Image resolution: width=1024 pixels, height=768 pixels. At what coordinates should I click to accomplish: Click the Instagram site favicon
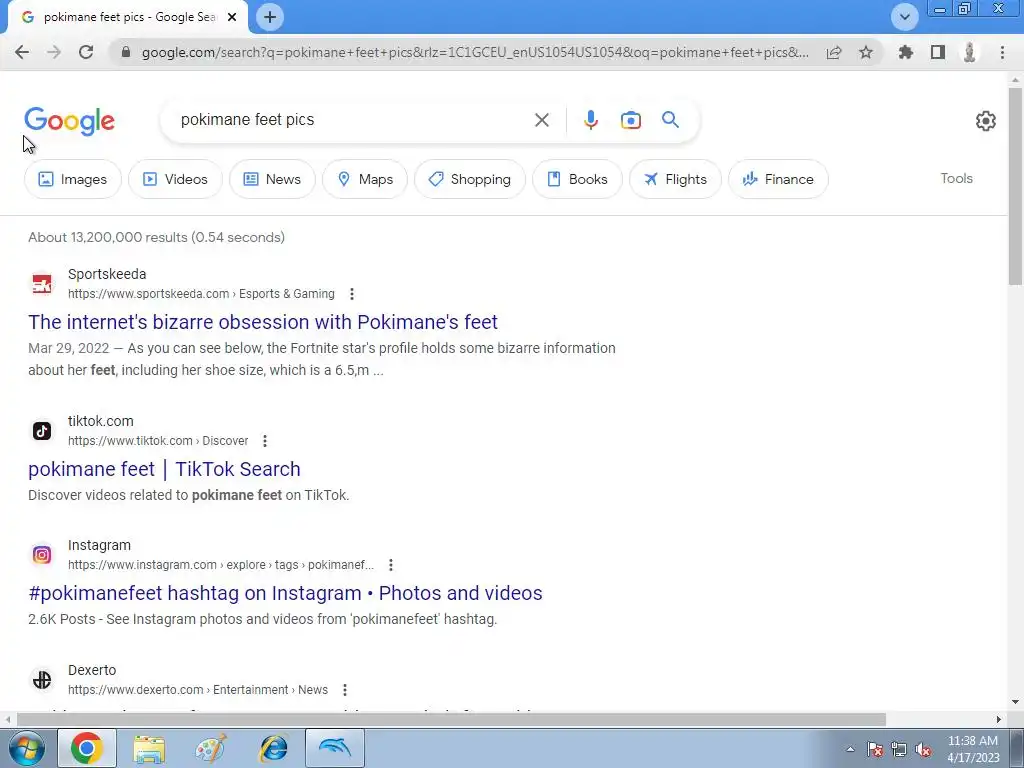(42, 555)
